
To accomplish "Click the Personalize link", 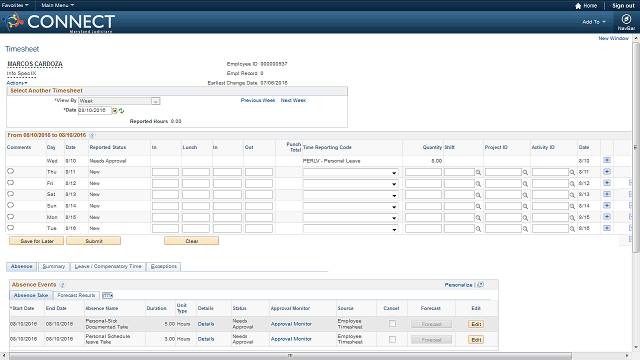I will tap(458, 285).
